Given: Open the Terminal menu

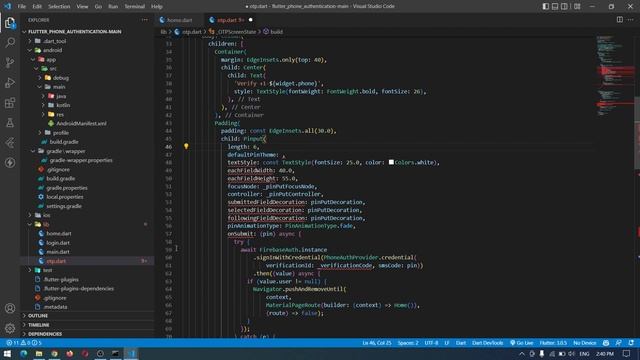Looking at the screenshot, I should [x=134, y=7].
